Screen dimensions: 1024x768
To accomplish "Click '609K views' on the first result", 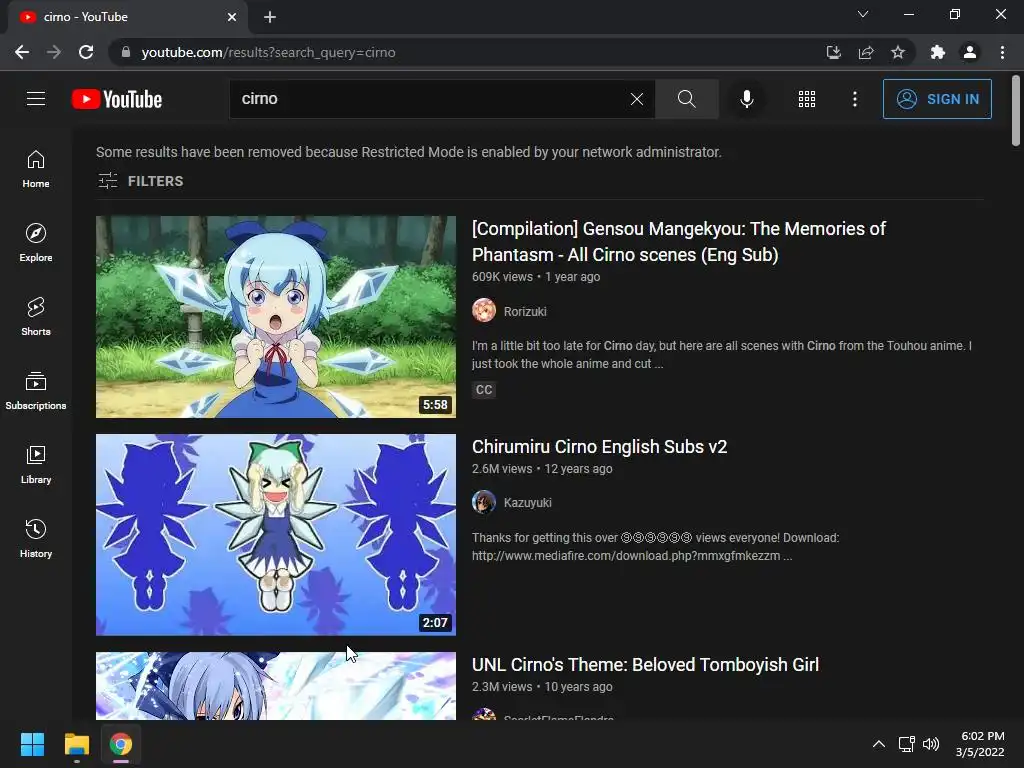I will coord(502,277).
